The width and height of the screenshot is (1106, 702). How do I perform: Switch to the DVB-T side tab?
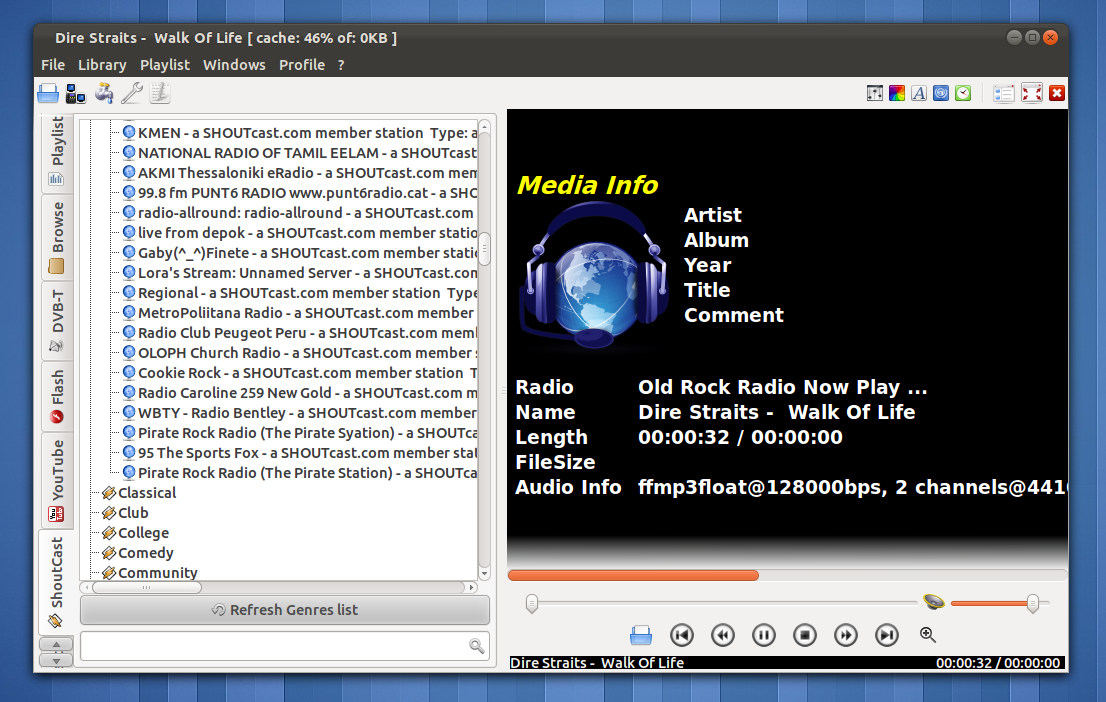point(56,321)
